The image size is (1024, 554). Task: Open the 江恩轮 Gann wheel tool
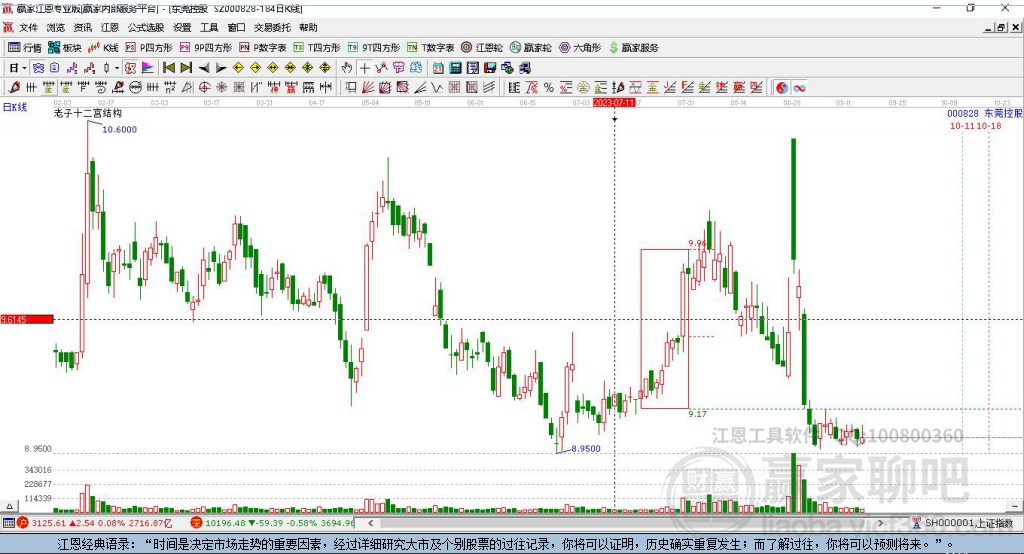pos(482,48)
